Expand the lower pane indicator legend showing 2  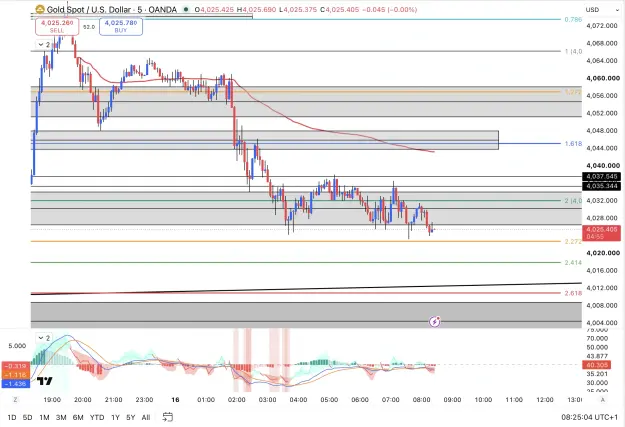tap(44, 338)
